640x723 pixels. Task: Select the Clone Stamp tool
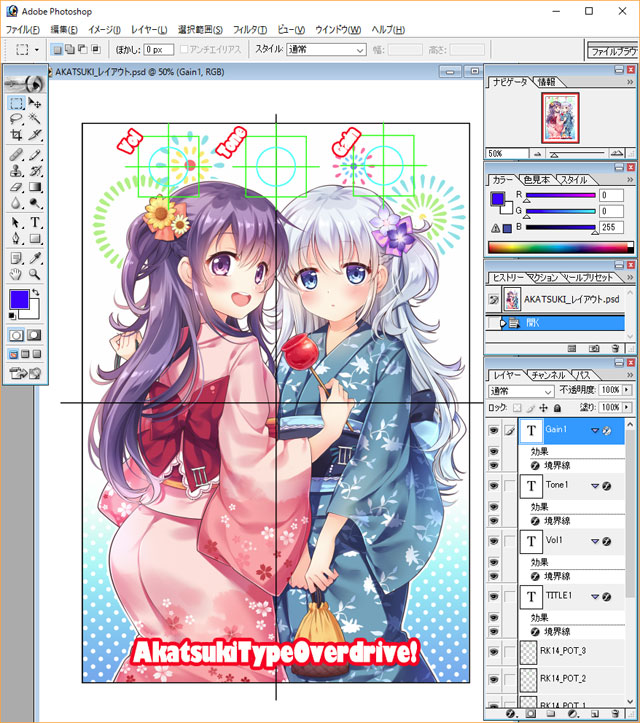click(x=16, y=171)
